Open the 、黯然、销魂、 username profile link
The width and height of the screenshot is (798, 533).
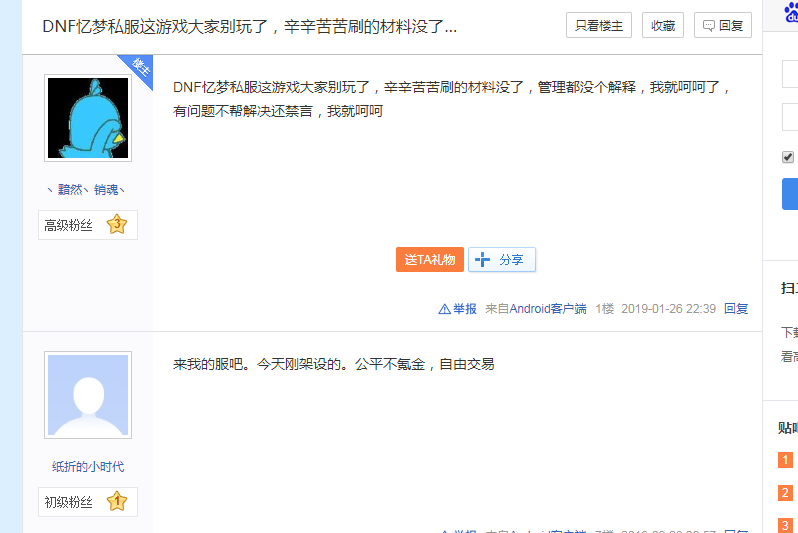(88, 189)
